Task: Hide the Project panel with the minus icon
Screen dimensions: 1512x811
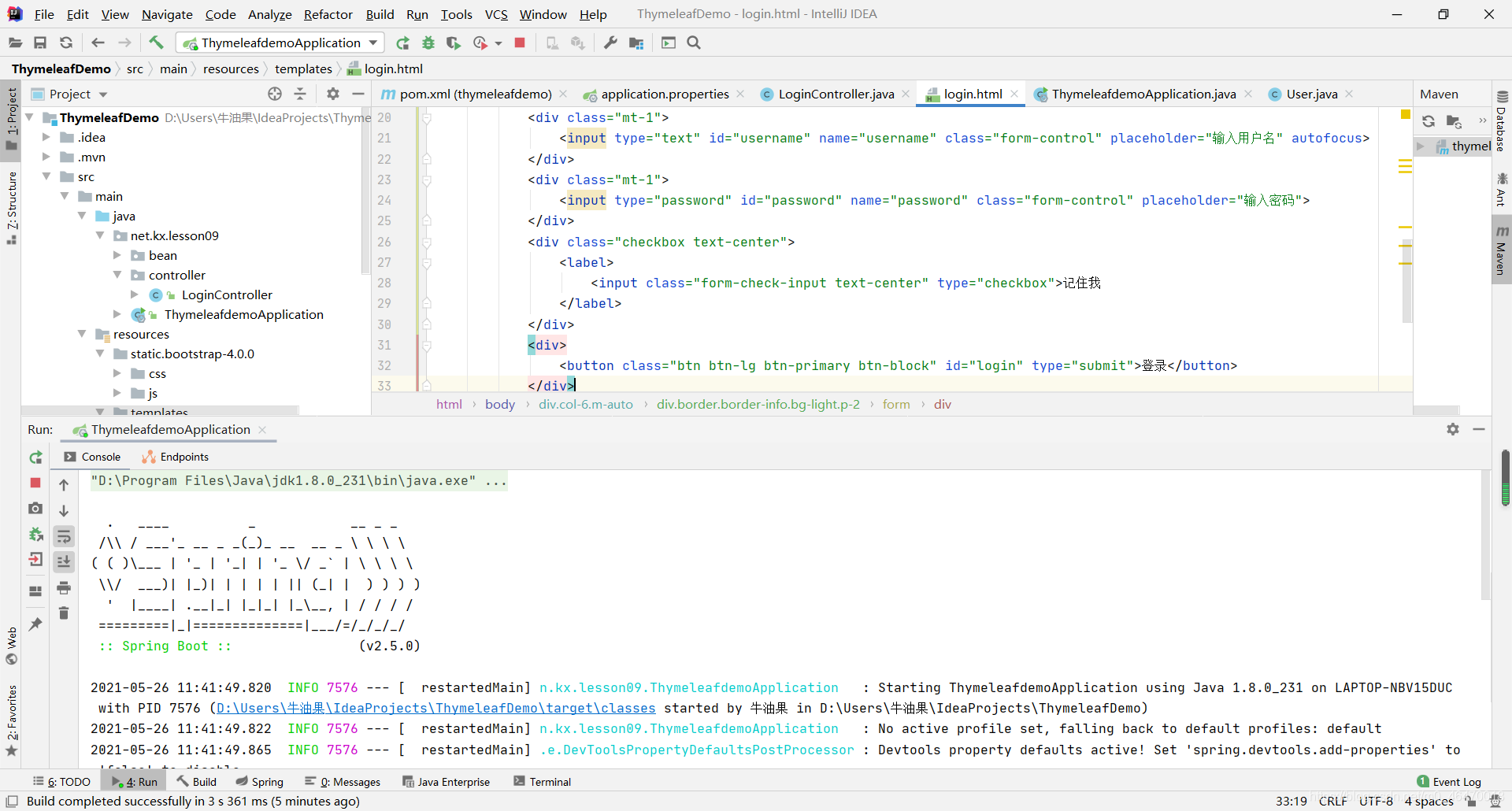Action: (x=358, y=94)
